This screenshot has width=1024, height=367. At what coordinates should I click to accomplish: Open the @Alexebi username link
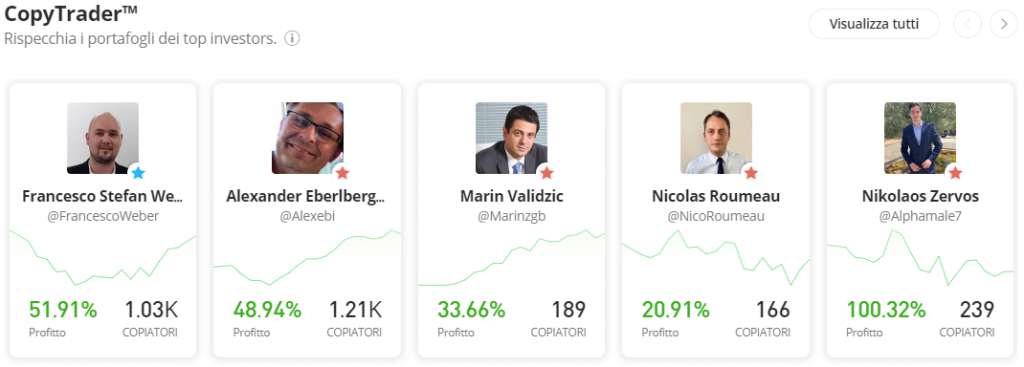tap(307, 216)
